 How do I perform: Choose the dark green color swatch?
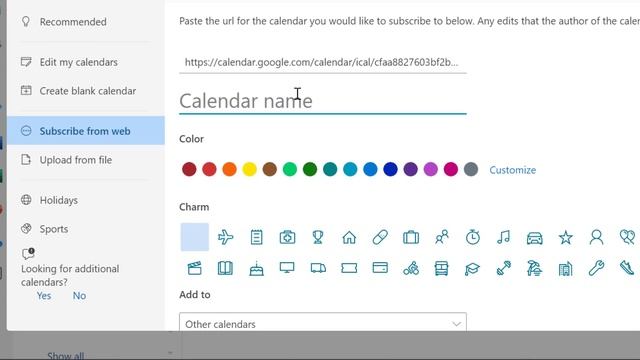(x=310, y=169)
